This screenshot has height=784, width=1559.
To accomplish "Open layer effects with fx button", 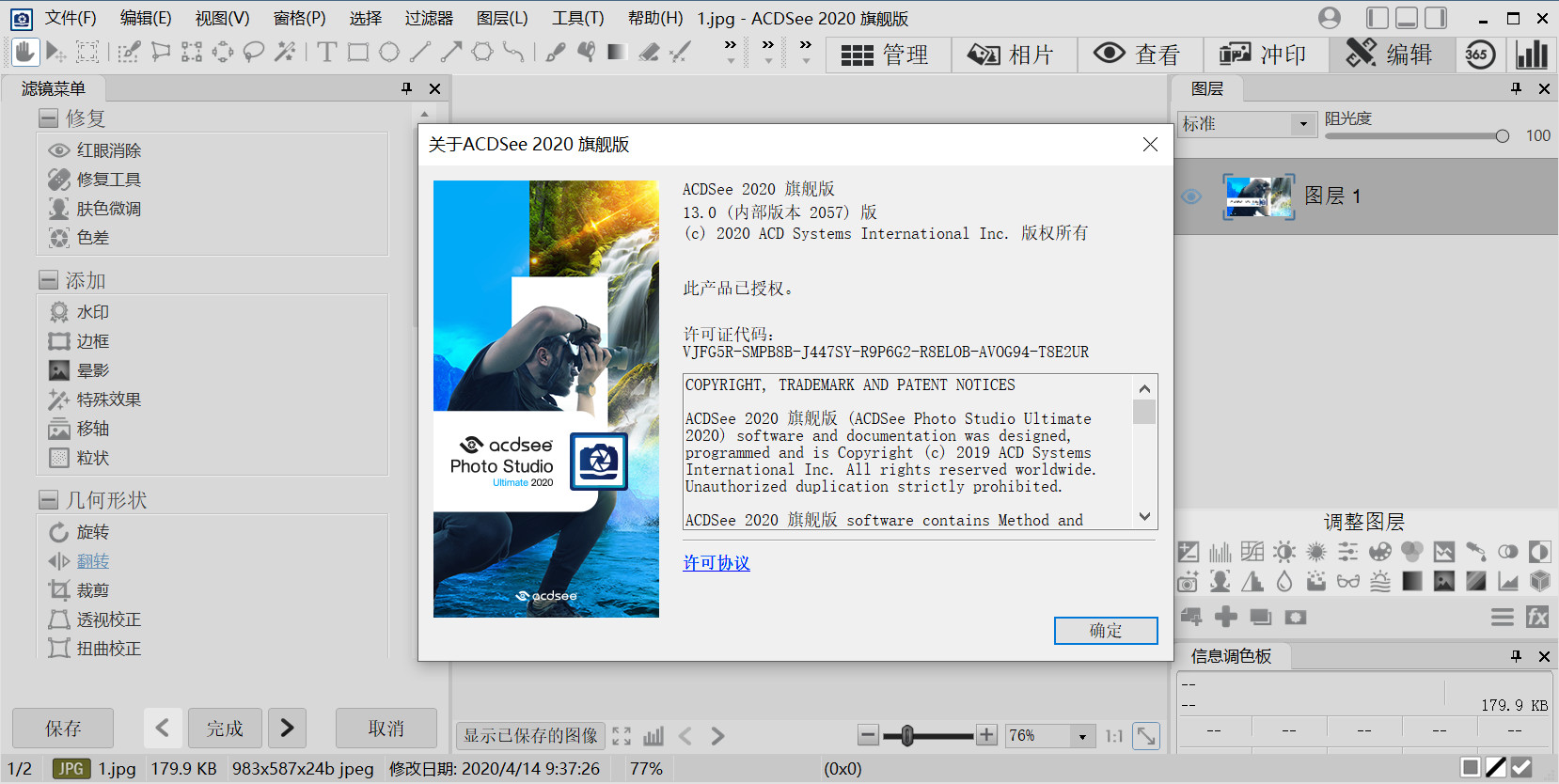I will click(x=1537, y=617).
